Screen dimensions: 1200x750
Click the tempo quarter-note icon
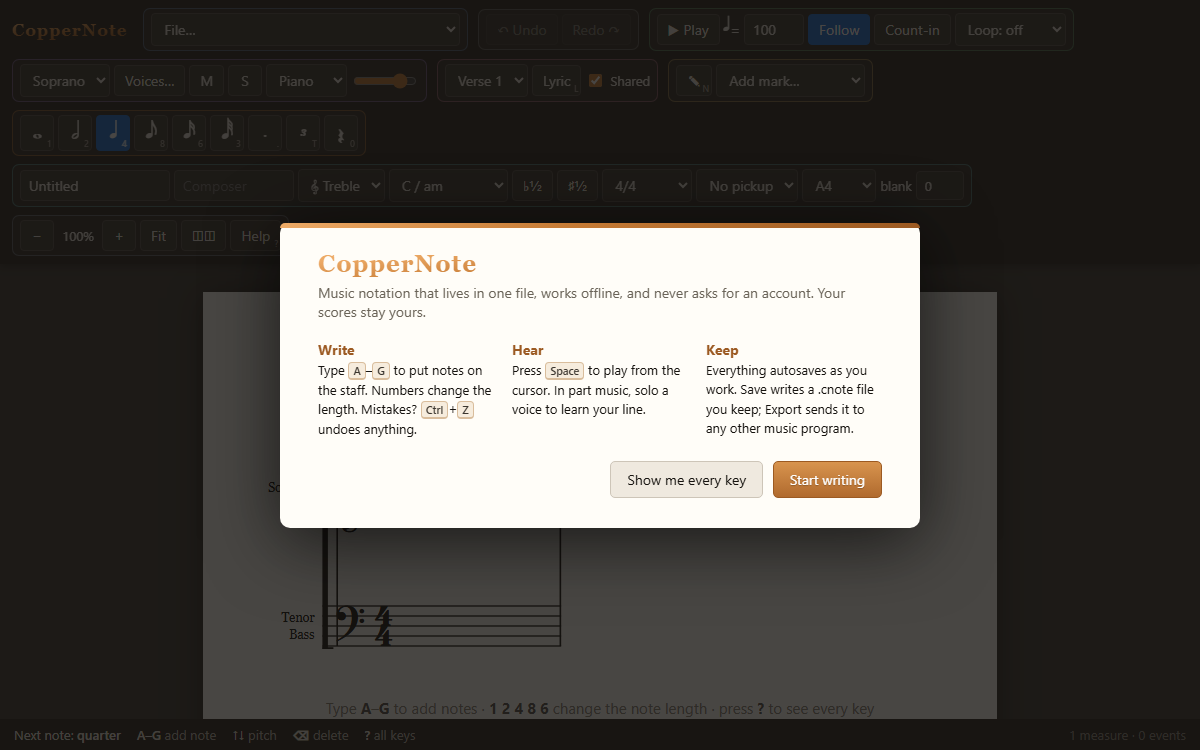731,28
